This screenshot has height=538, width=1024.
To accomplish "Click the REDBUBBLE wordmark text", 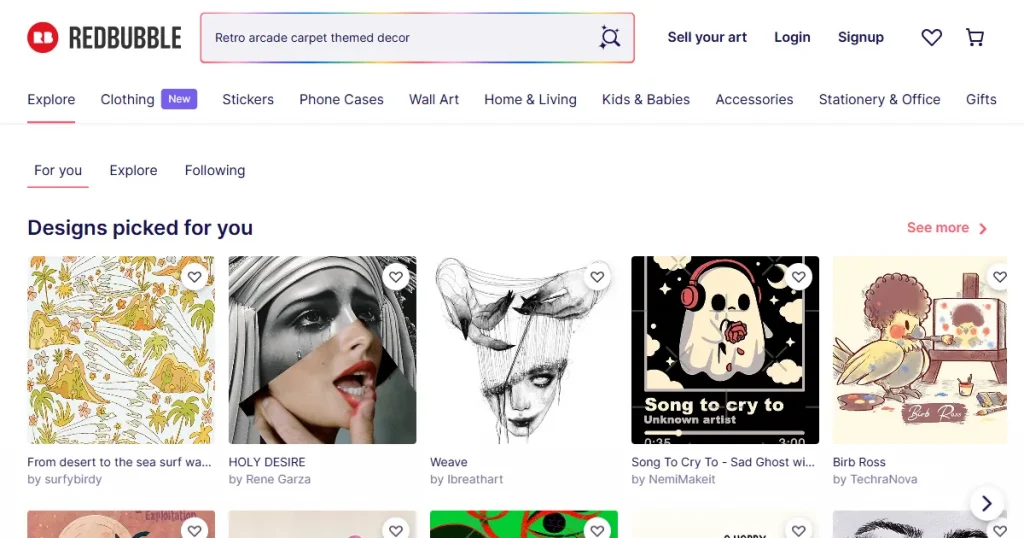I will pos(125,38).
